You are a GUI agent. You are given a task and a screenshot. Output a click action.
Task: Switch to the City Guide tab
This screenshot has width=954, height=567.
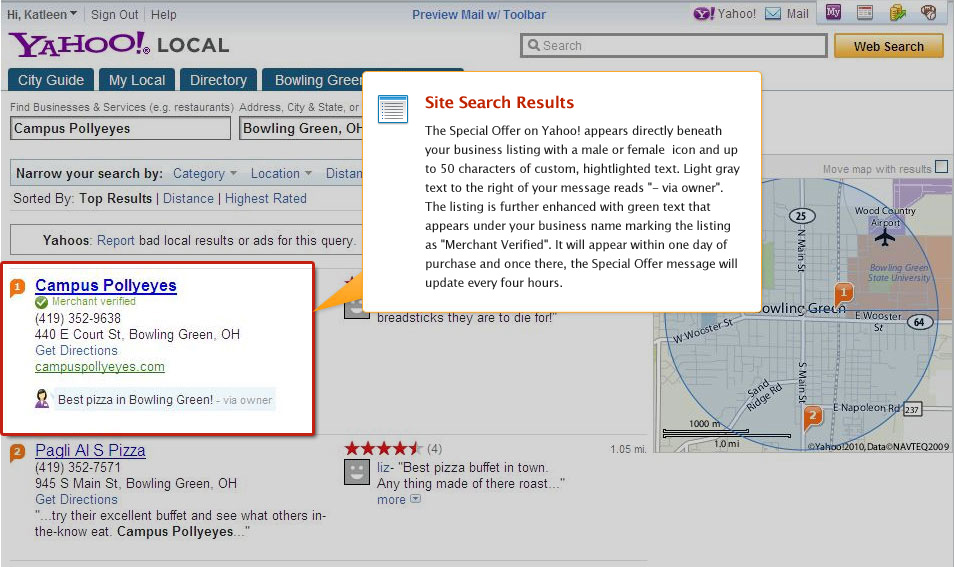(51, 80)
